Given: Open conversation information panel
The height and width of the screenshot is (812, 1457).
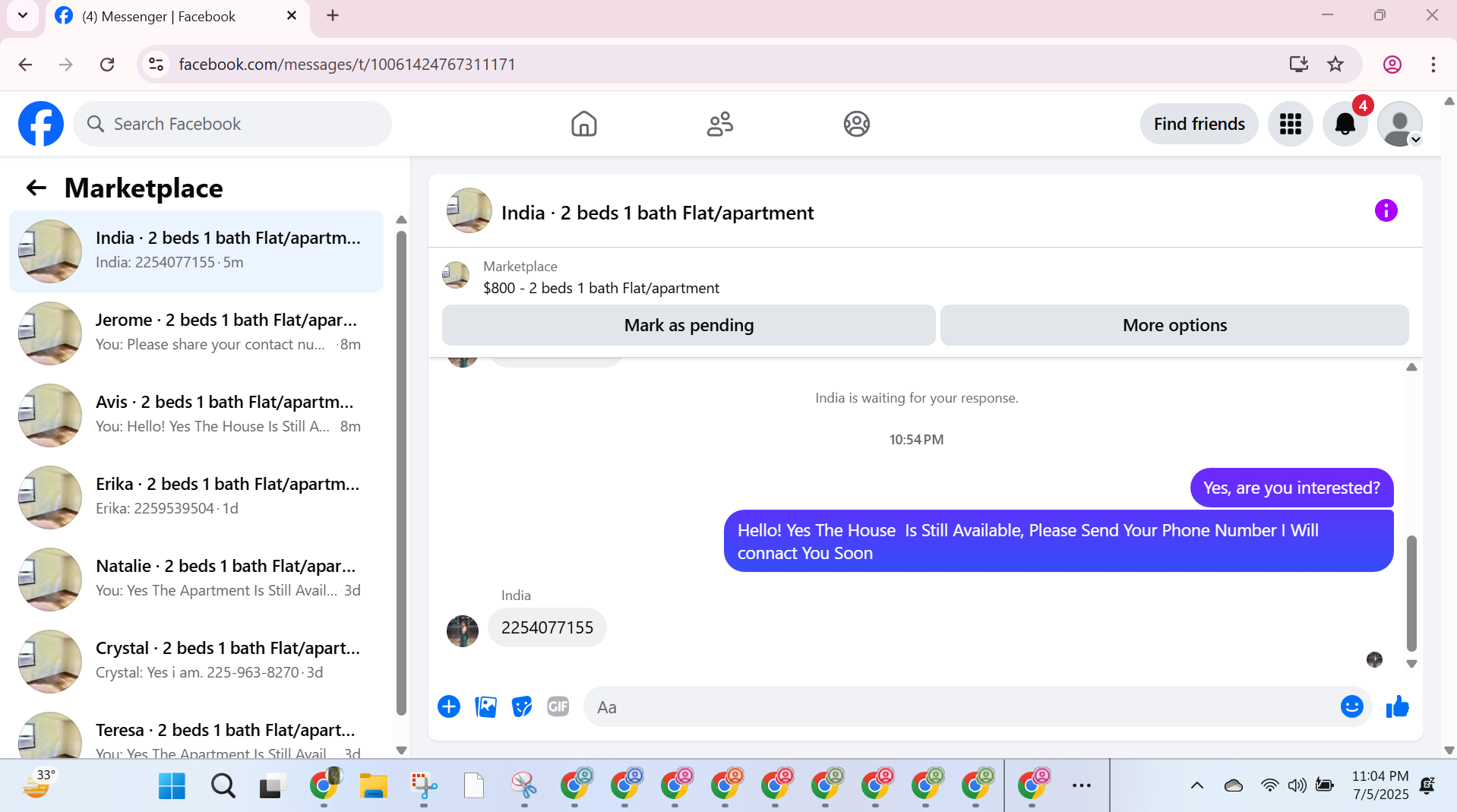Looking at the screenshot, I should click(1386, 210).
